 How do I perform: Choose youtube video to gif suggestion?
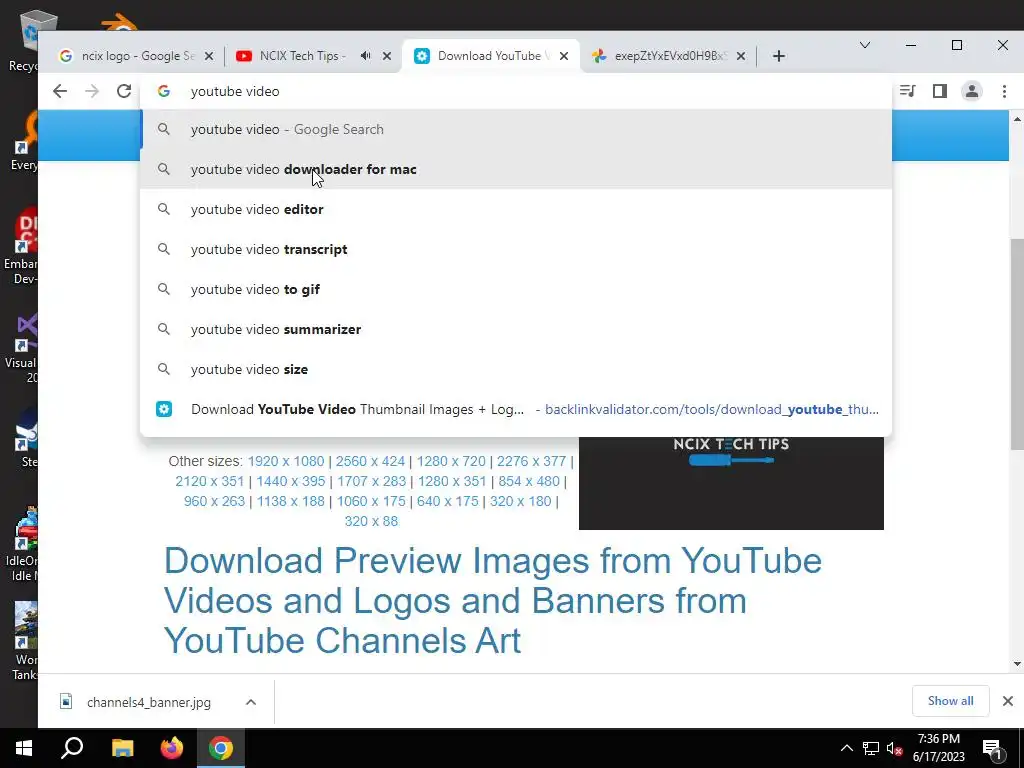(x=516, y=289)
